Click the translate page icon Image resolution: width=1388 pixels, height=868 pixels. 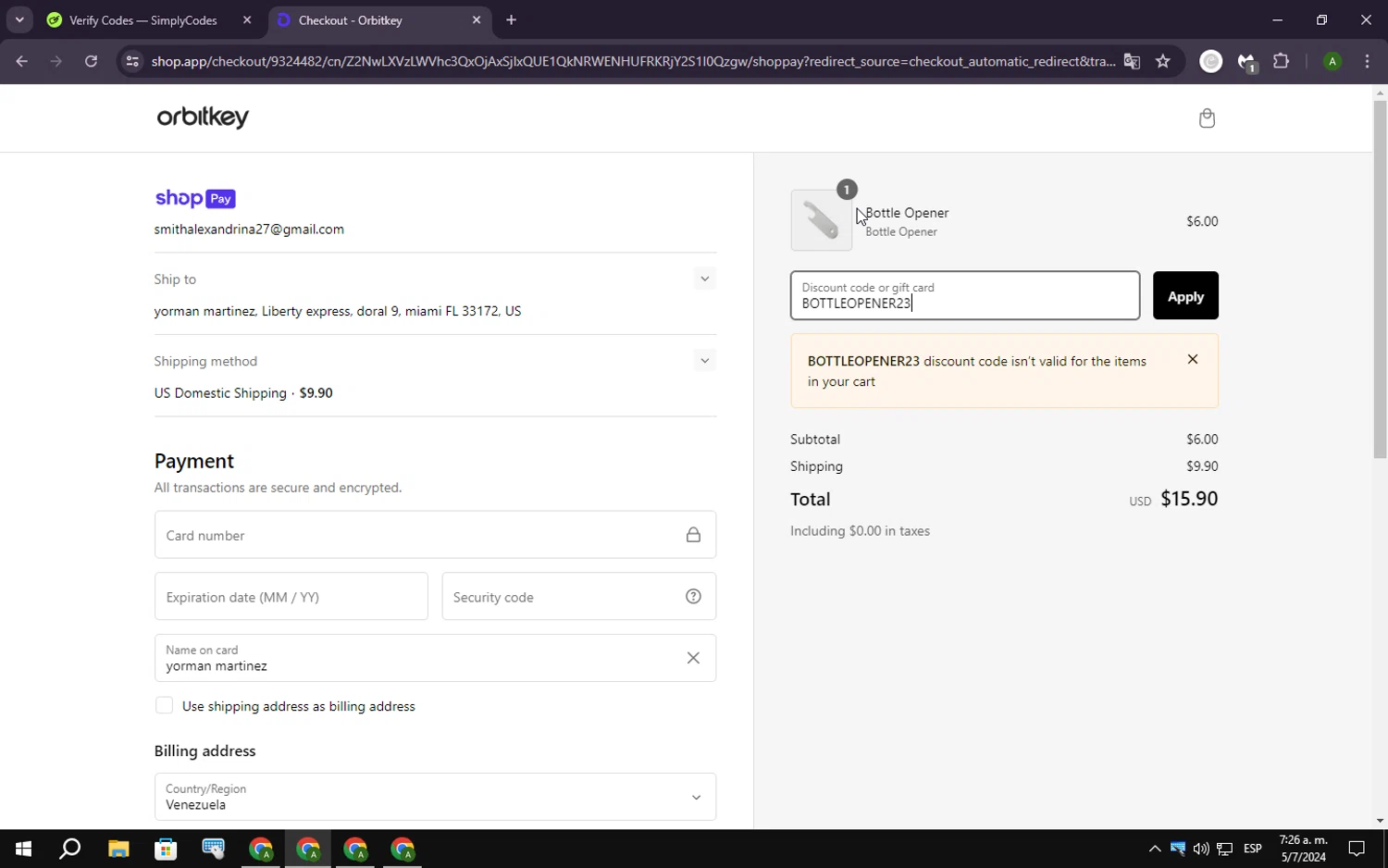[1132, 62]
